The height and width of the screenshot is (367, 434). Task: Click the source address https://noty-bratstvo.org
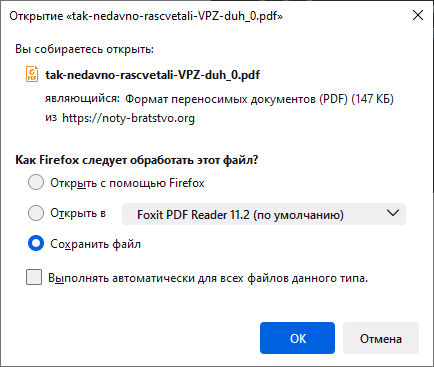point(128,118)
